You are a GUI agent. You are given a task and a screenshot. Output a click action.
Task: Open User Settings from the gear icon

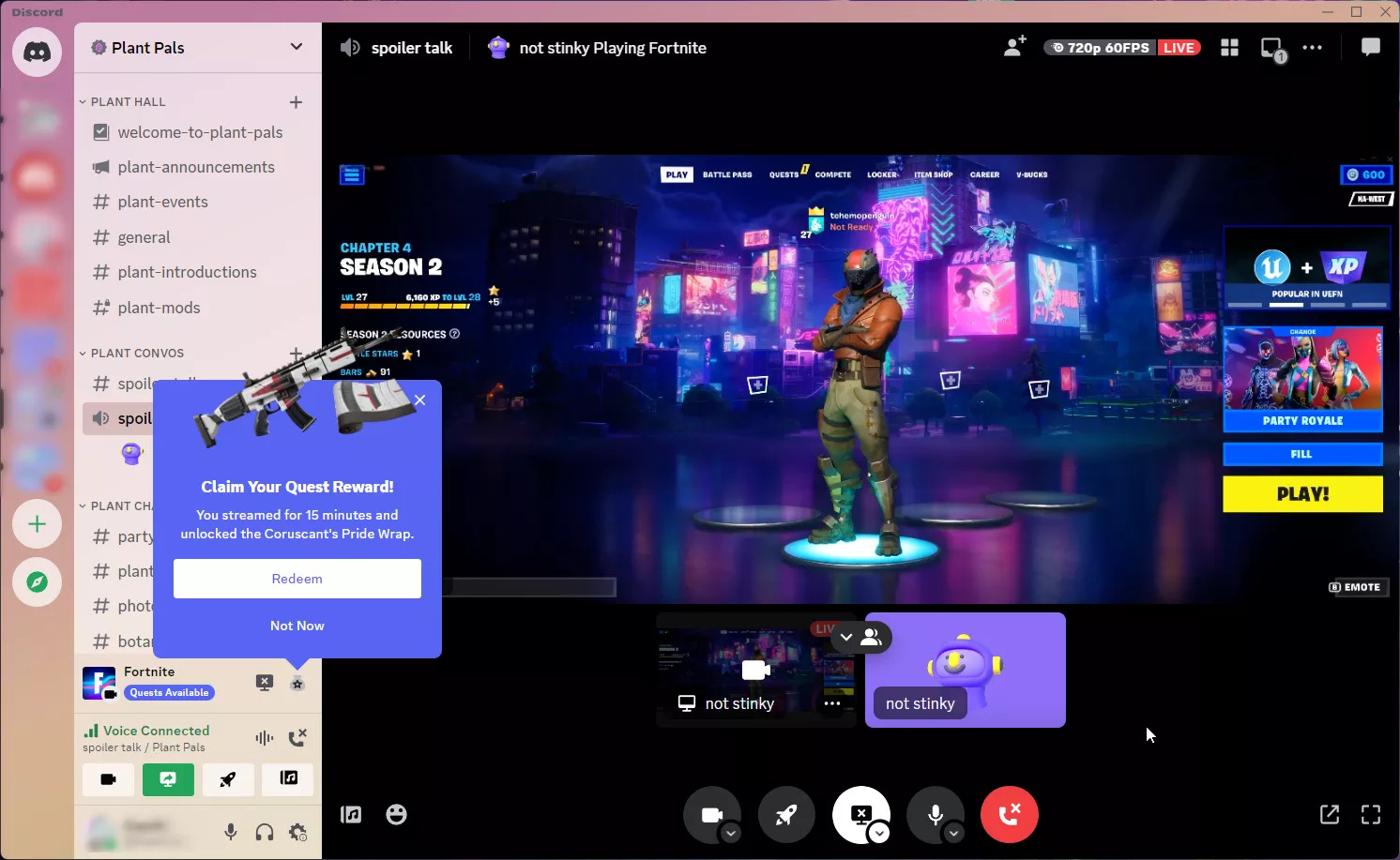298,832
